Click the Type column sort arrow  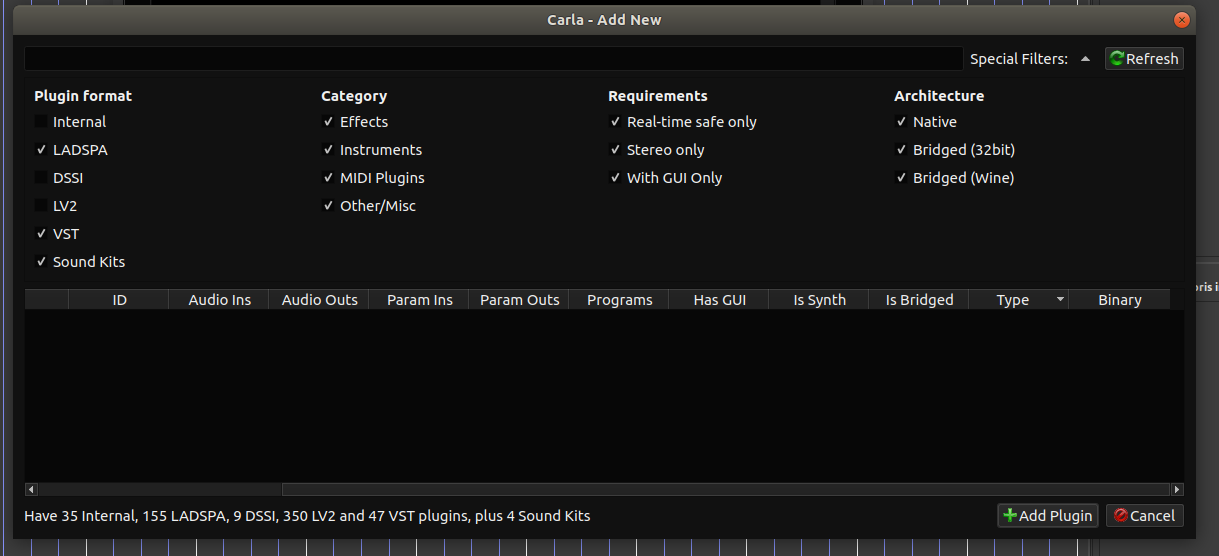click(1060, 300)
